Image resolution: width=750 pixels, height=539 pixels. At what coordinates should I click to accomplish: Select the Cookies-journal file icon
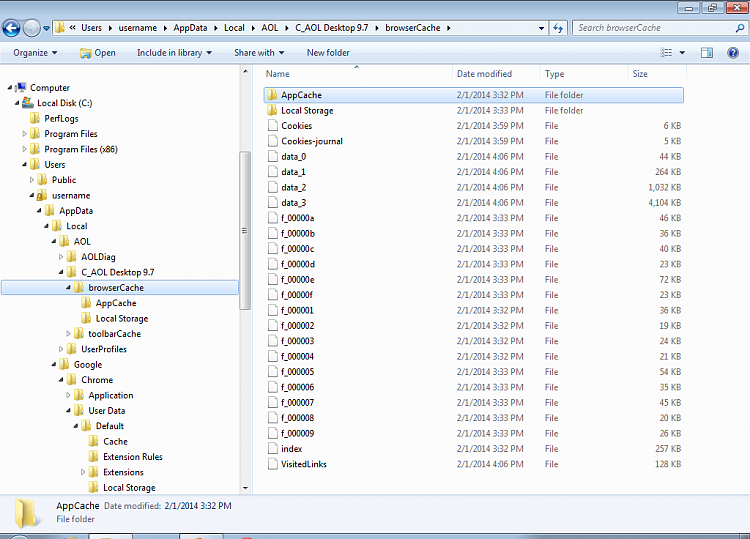click(273, 141)
